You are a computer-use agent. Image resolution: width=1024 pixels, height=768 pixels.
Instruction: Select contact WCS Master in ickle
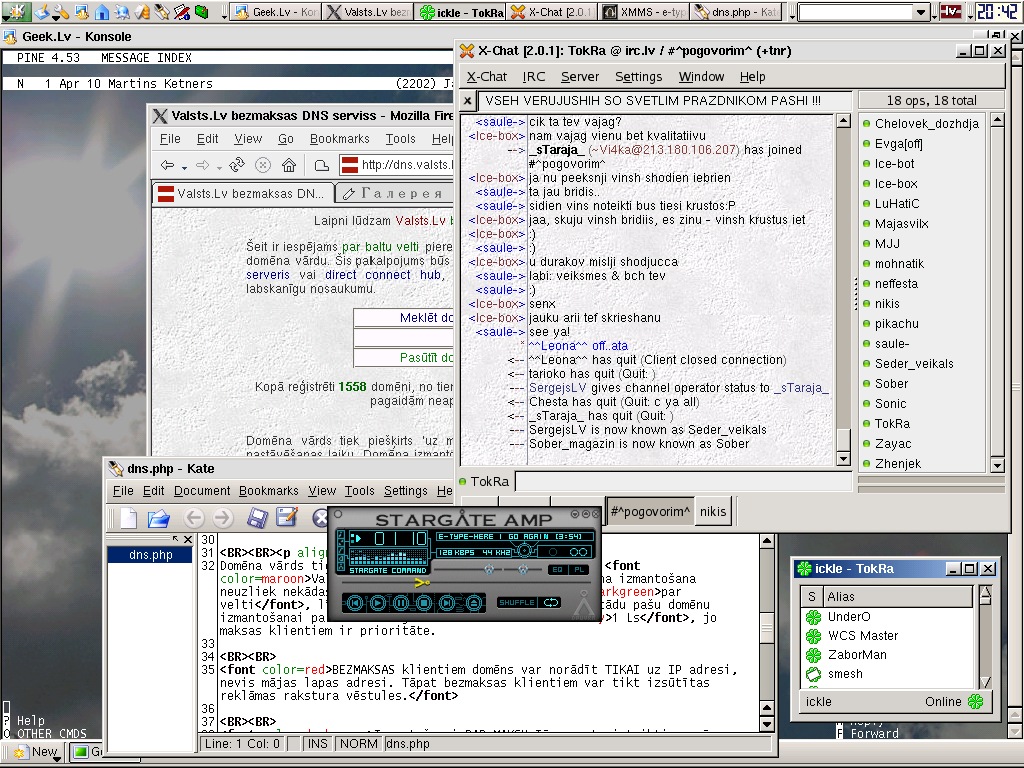(x=862, y=635)
